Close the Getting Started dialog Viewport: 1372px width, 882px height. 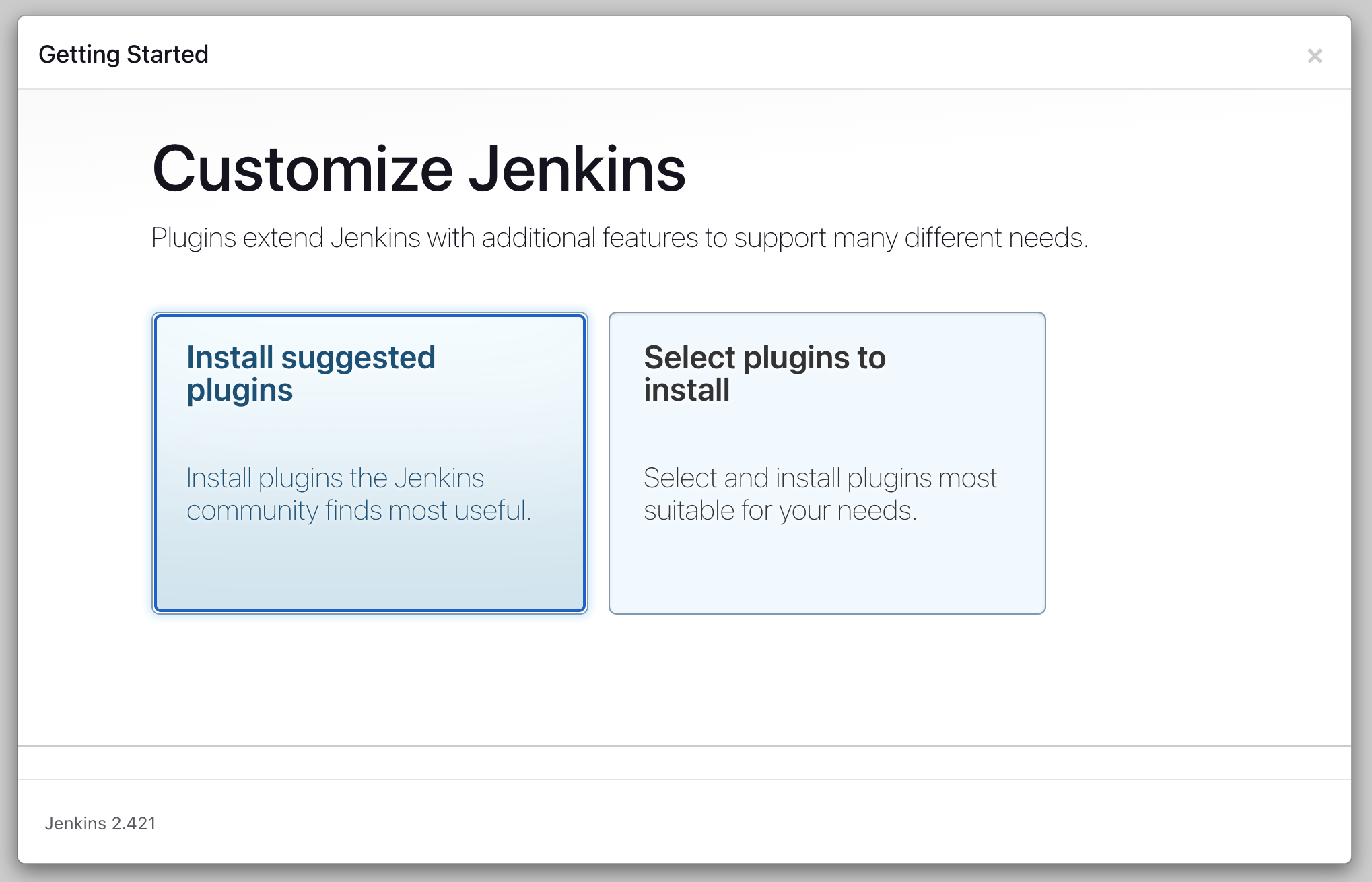(x=1314, y=56)
